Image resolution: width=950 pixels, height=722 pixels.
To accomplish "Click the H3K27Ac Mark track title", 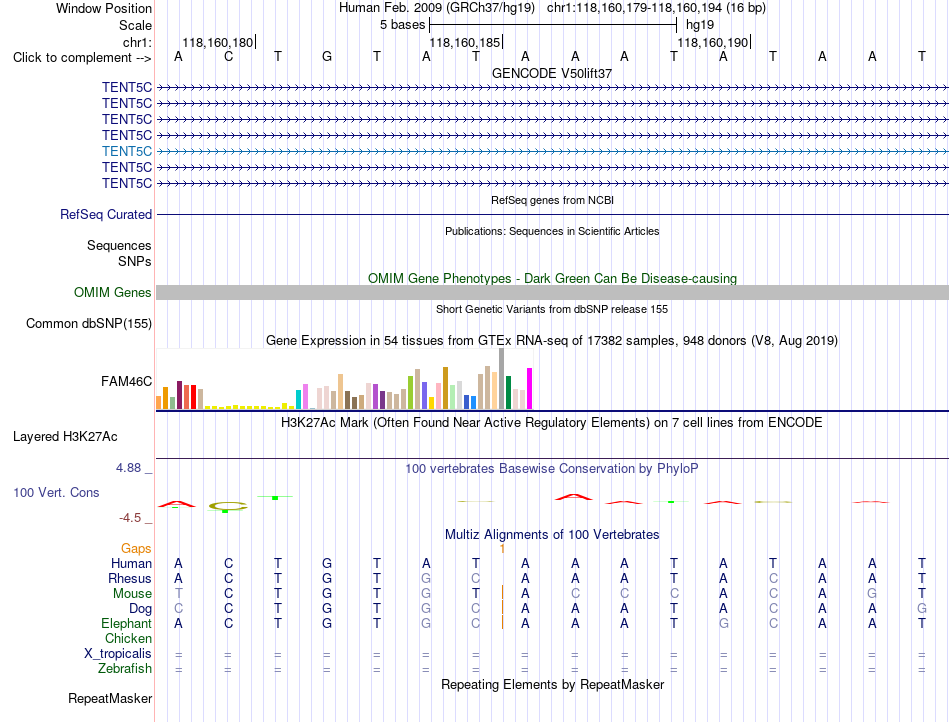I will click(552, 422).
